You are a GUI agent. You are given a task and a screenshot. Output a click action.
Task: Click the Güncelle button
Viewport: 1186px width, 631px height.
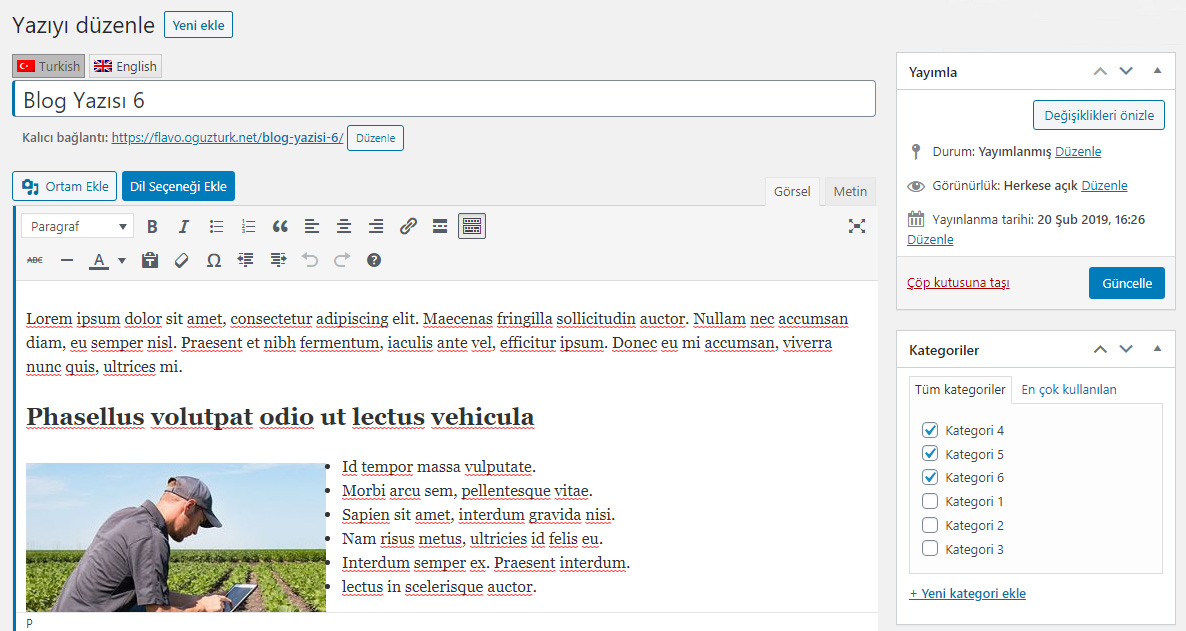pos(1127,283)
